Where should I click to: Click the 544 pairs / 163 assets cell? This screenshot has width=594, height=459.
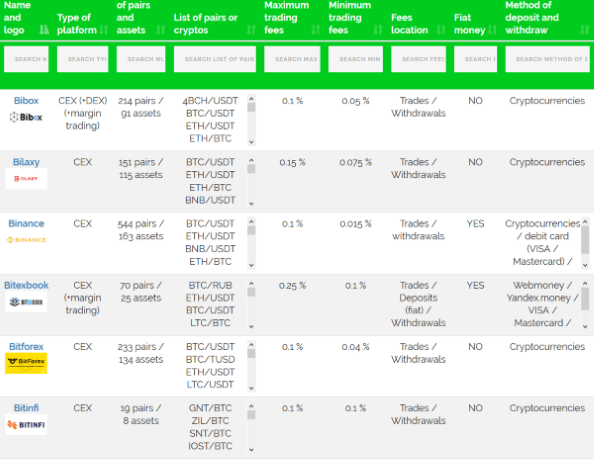(x=141, y=230)
